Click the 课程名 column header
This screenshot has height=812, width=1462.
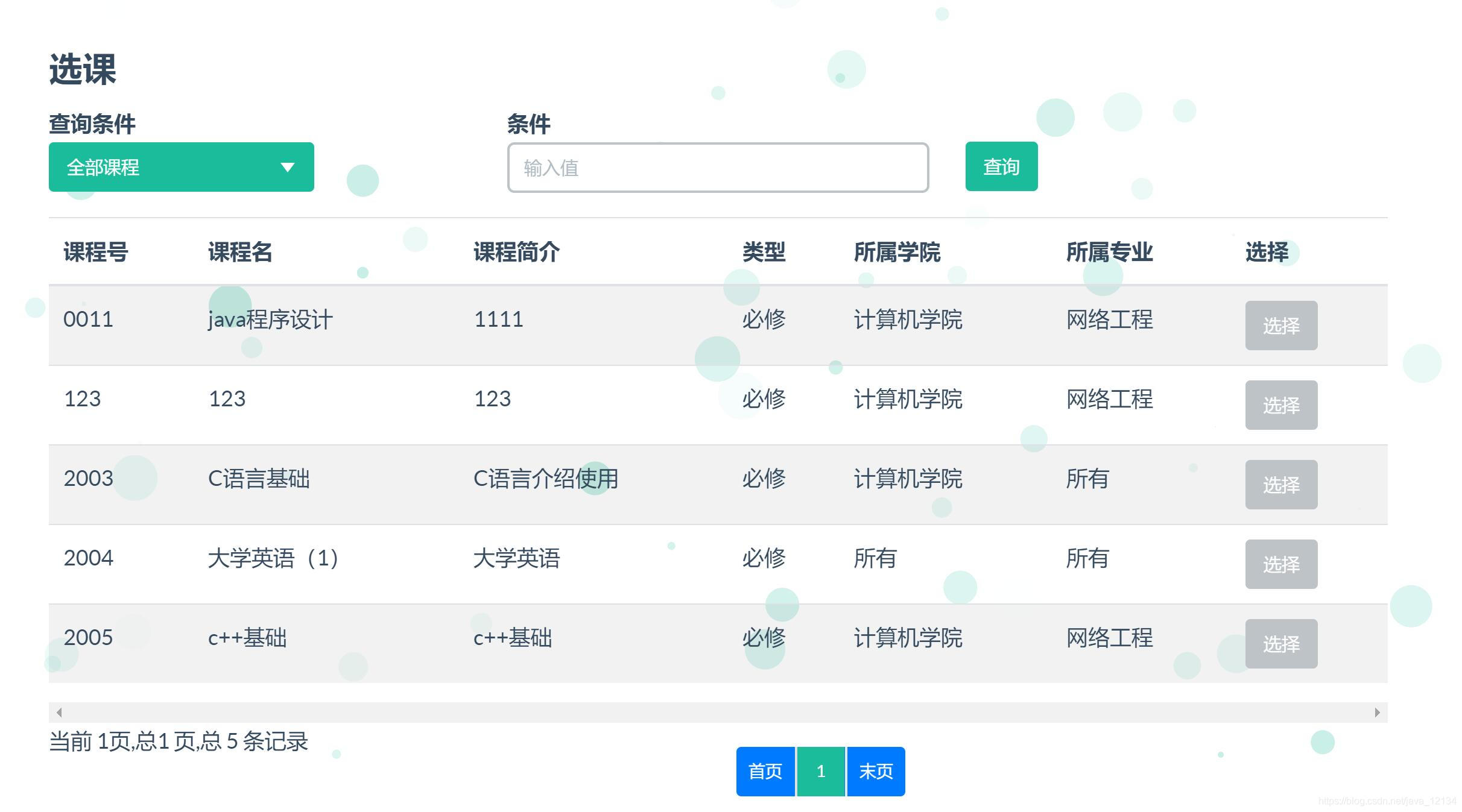(x=240, y=252)
